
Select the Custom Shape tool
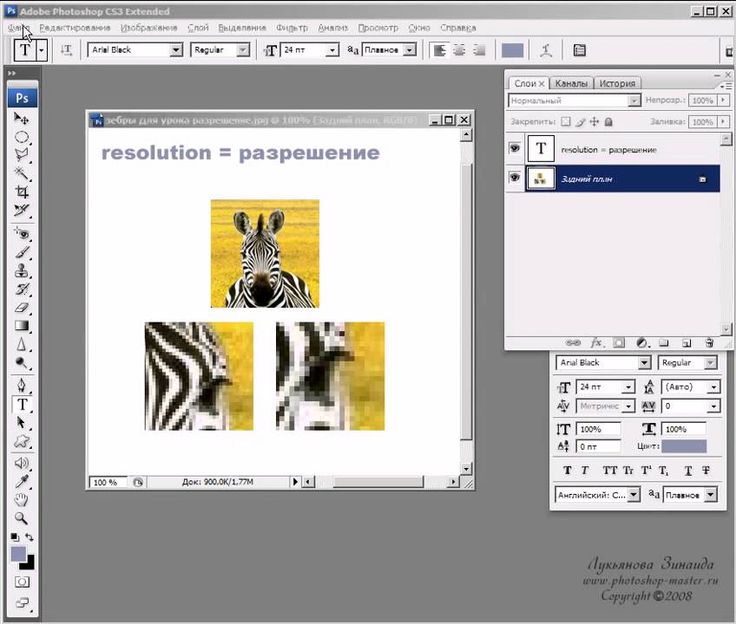pos(21,441)
